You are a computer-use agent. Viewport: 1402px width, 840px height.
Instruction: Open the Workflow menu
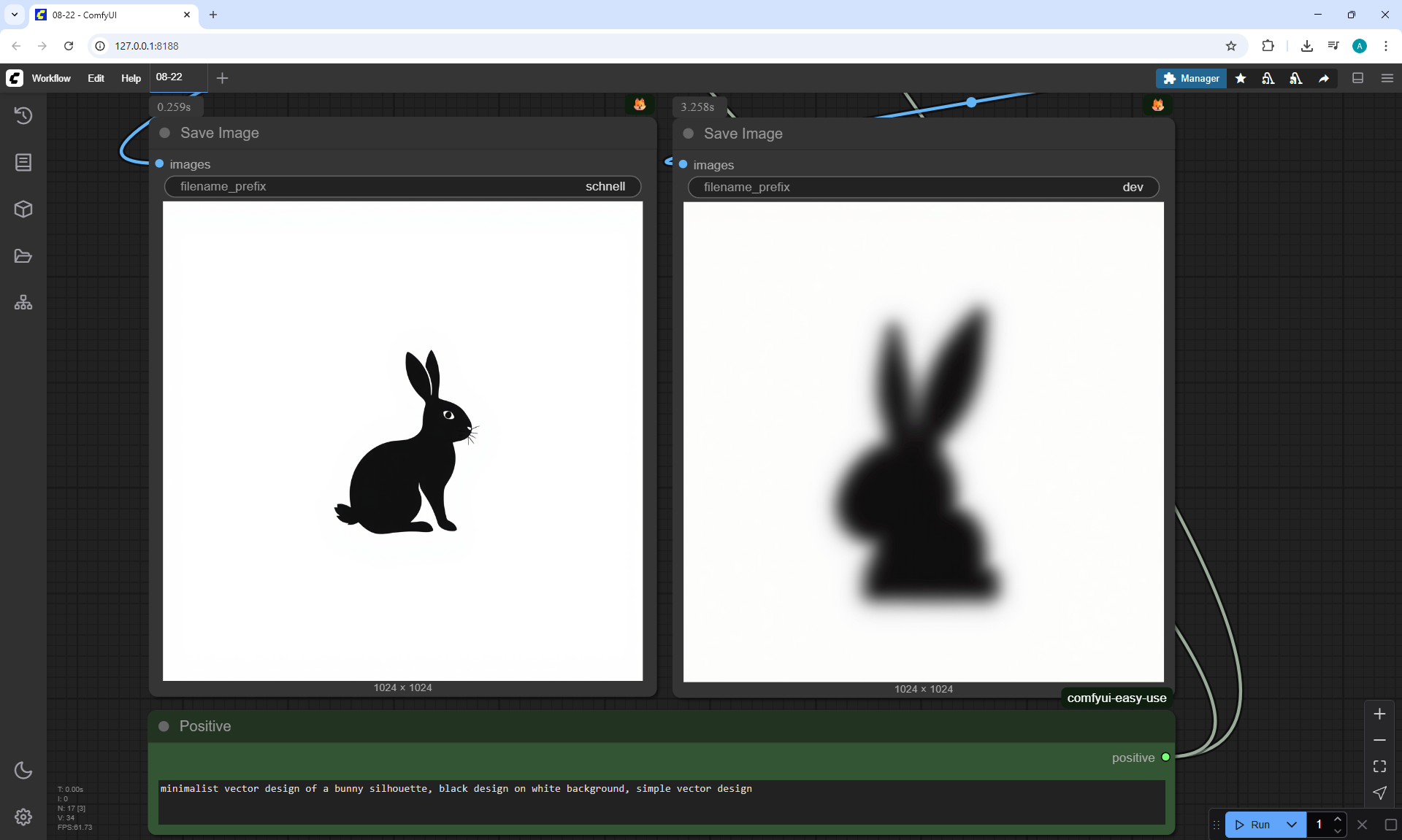click(51, 78)
